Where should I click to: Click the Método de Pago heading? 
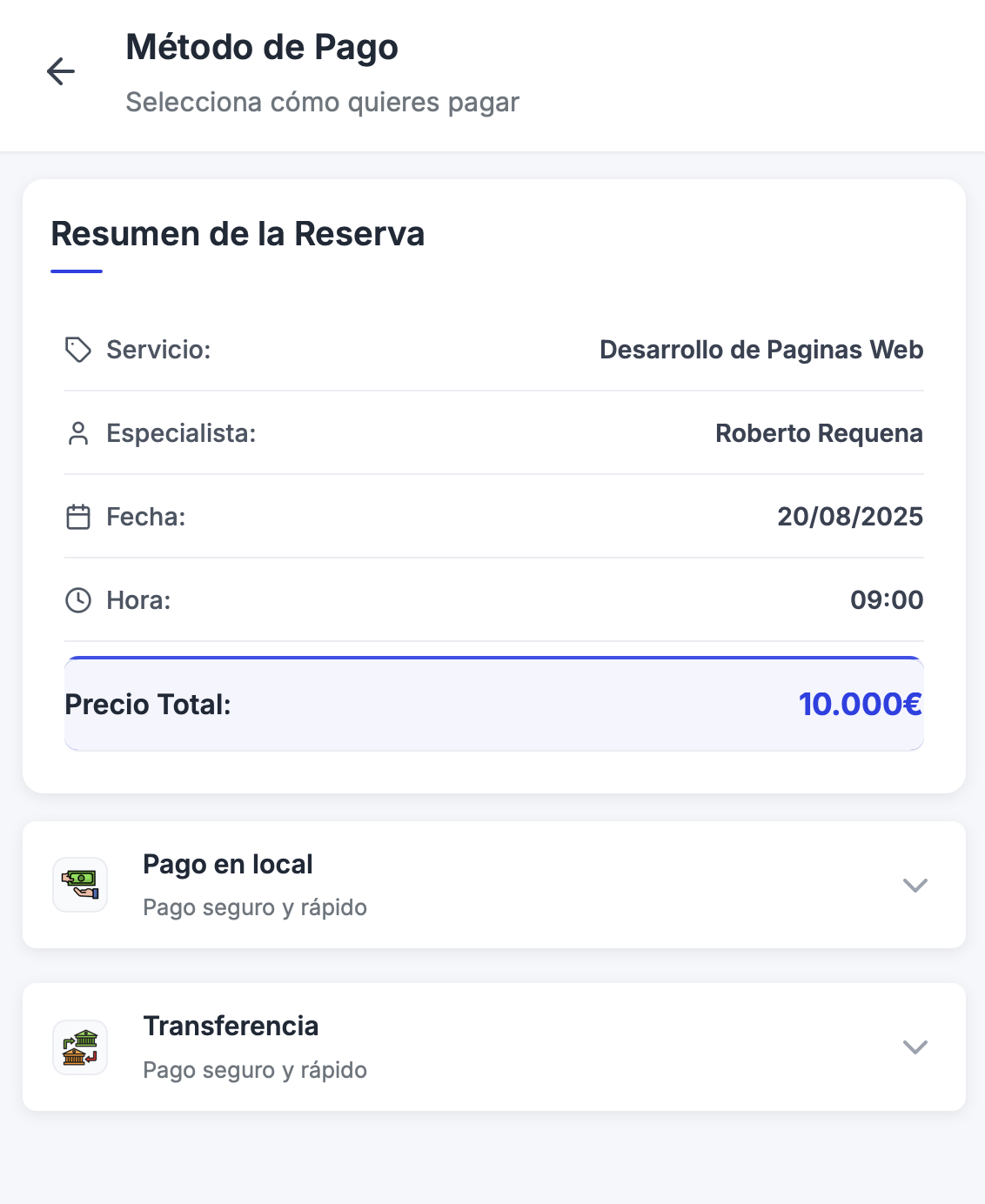click(262, 47)
